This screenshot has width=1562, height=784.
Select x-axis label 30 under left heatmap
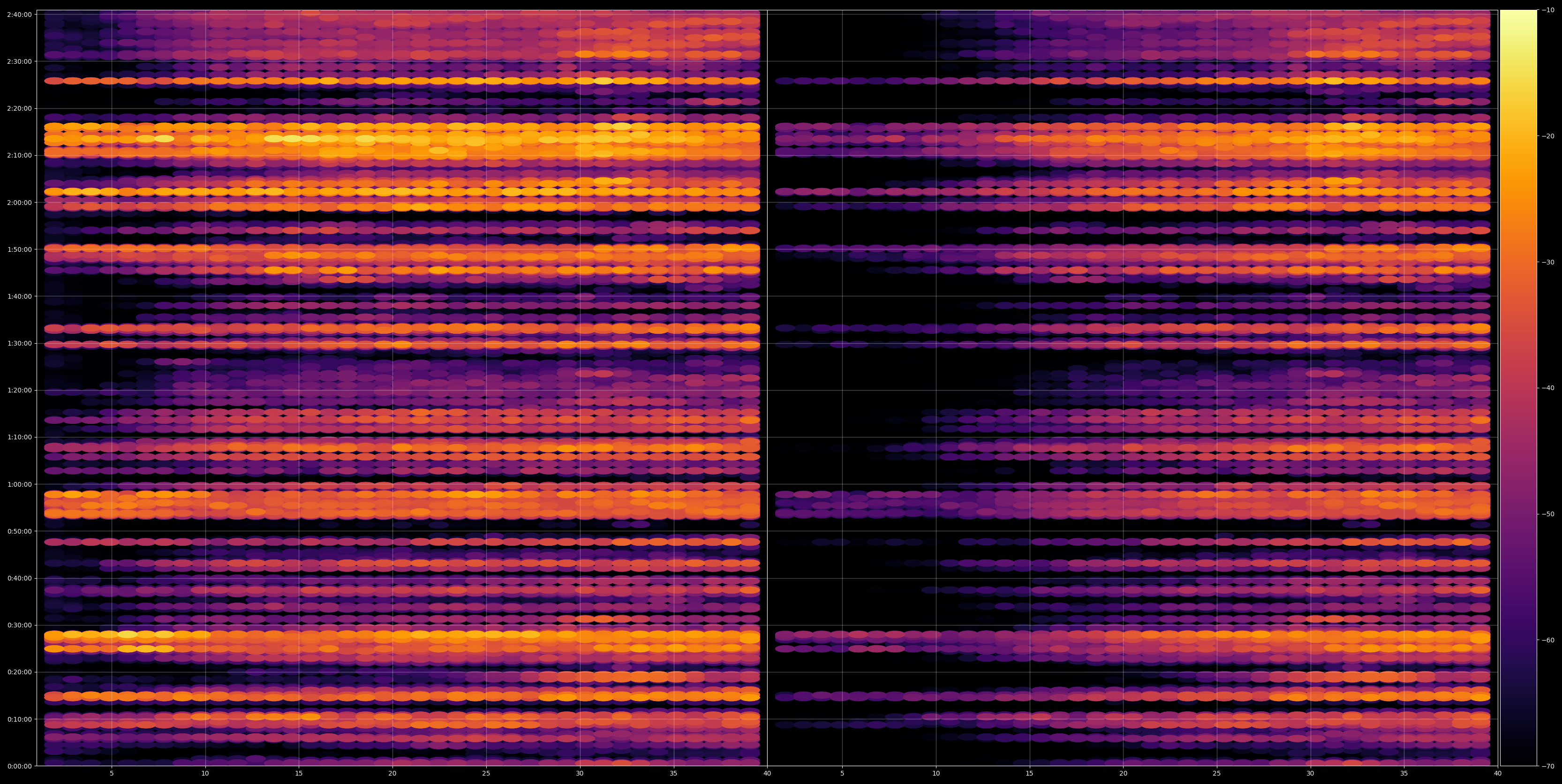tap(580, 774)
